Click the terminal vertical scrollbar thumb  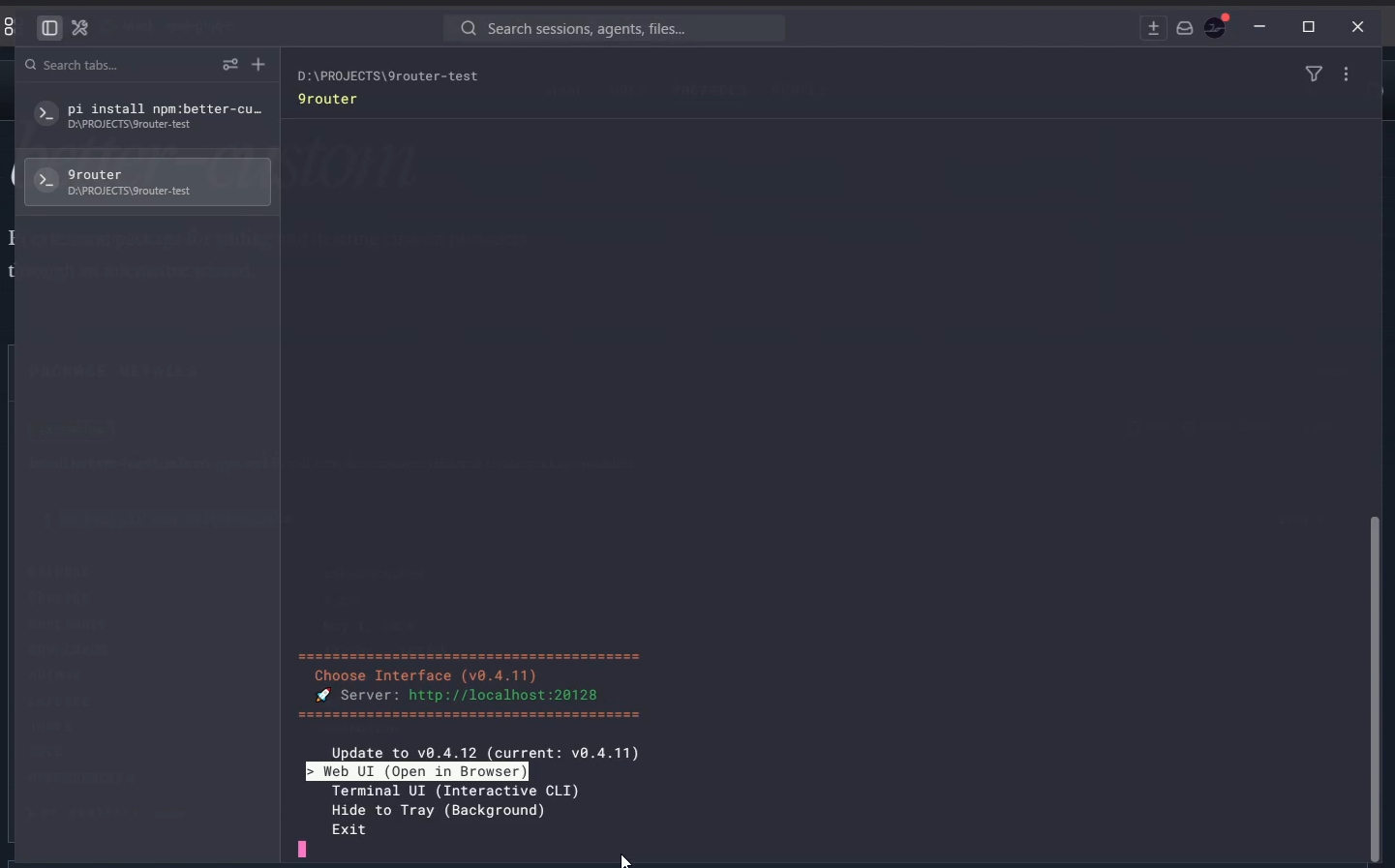pos(1376,688)
